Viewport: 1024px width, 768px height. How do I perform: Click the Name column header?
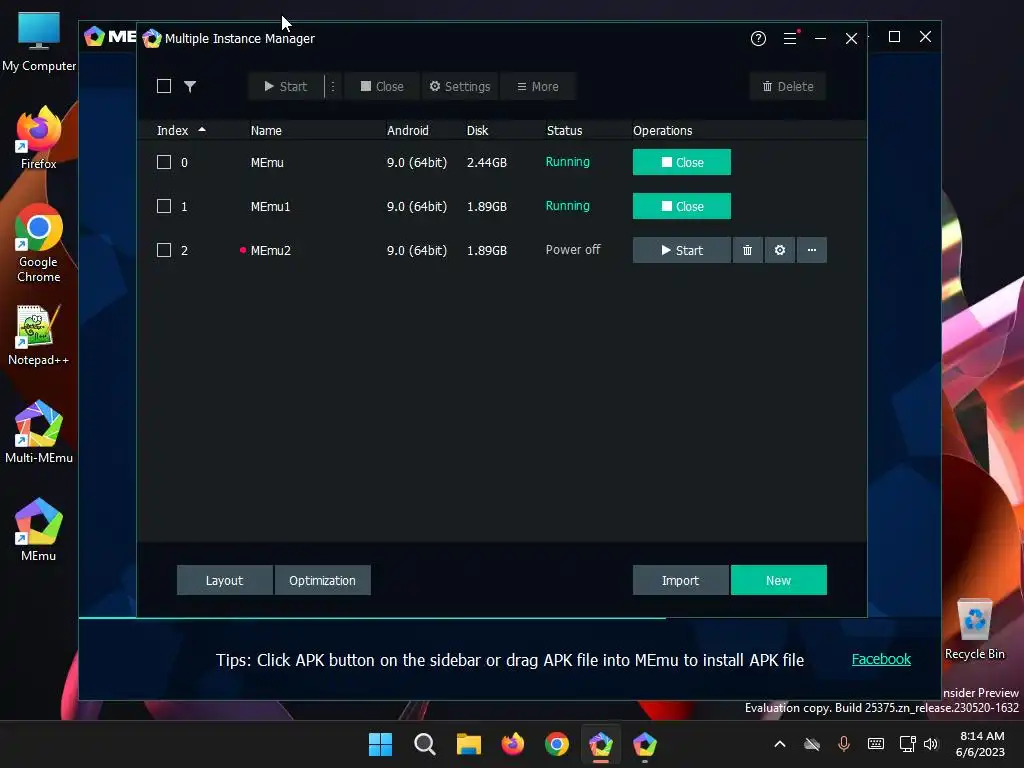[266, 131]
